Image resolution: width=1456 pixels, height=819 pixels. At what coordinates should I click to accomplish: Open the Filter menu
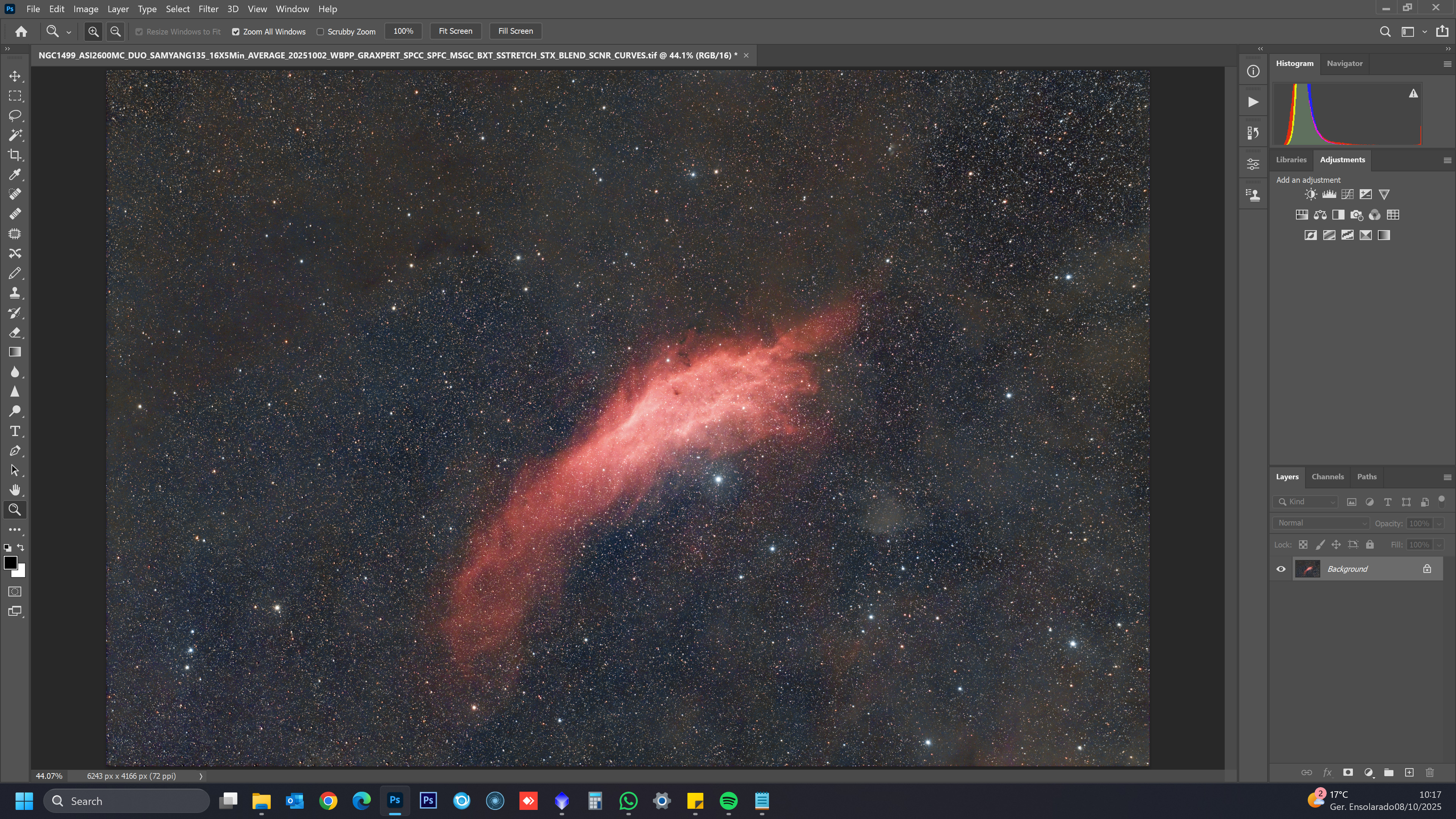[208, 9]
